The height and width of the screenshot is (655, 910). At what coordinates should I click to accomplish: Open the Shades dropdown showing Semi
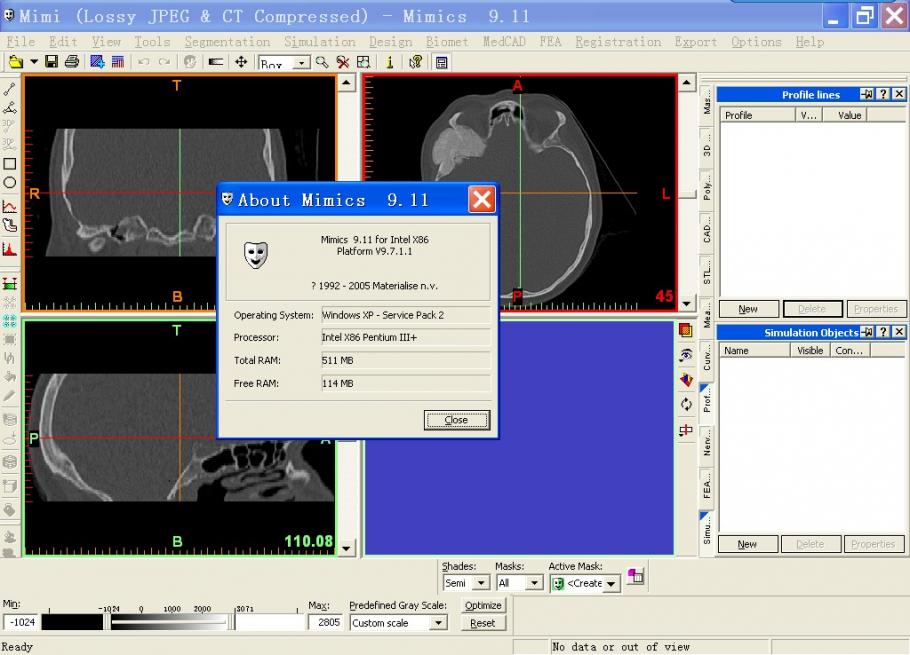[x=481, y=582]
